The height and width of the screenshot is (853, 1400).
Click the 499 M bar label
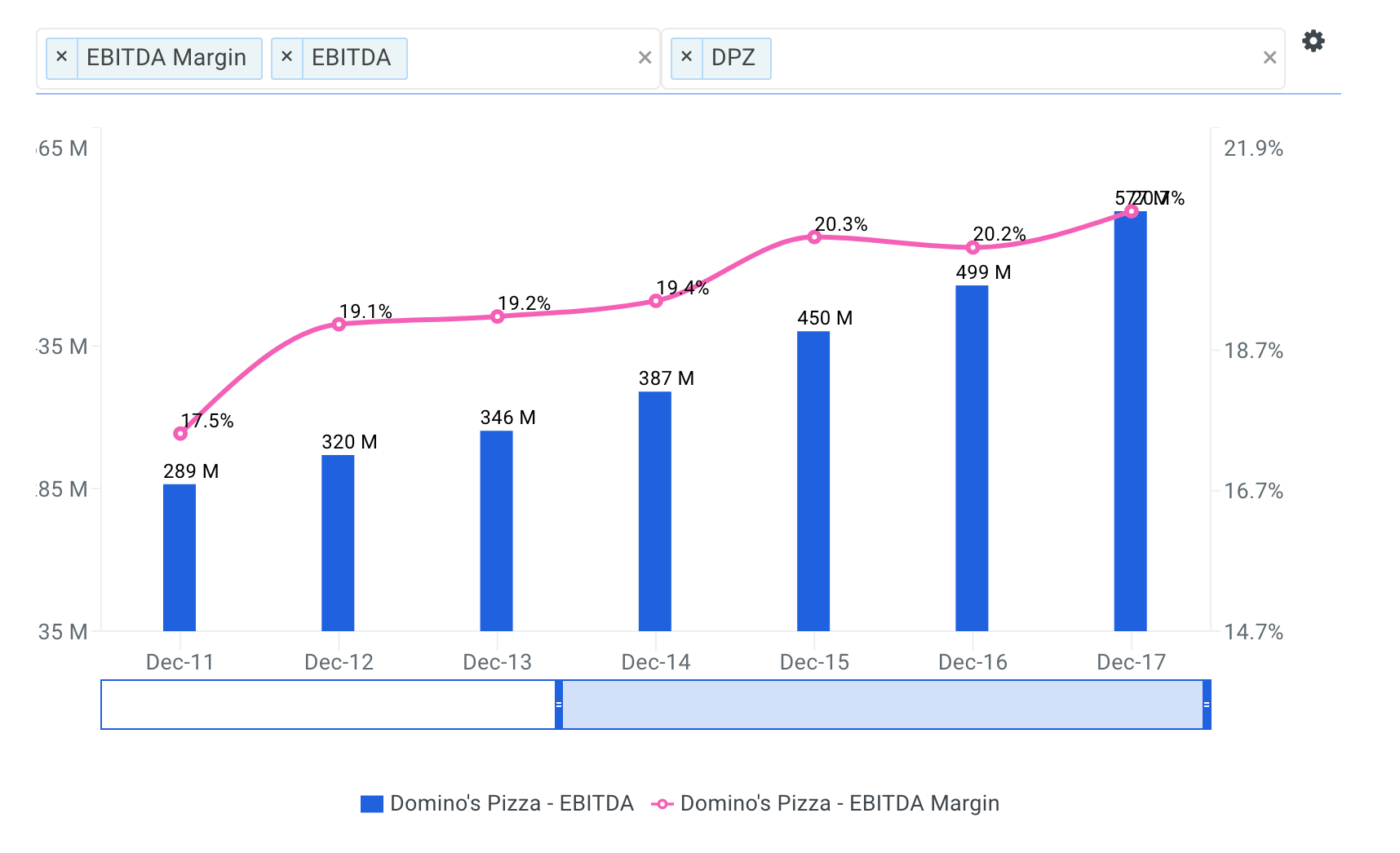point(983,272)
